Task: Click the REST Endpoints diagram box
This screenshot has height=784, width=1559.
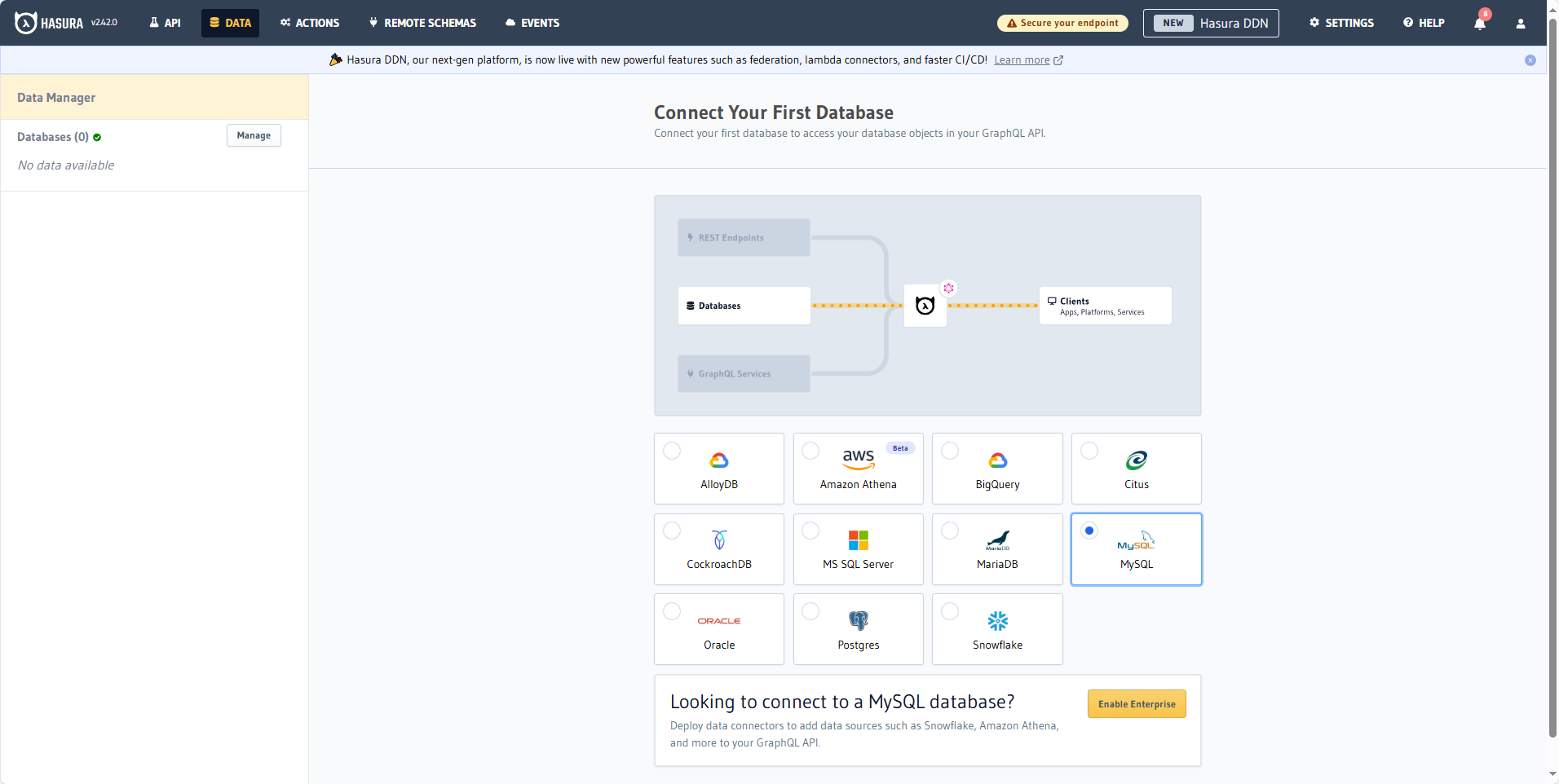Action: pos(744,238)
